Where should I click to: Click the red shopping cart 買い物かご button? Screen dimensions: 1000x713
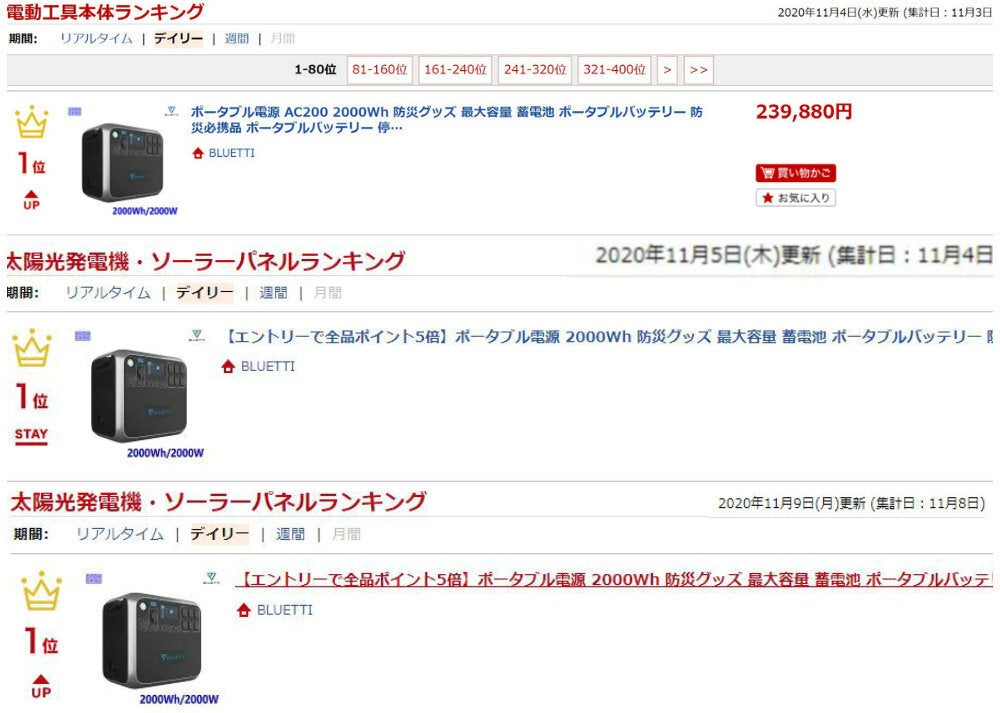click(795, 173)
